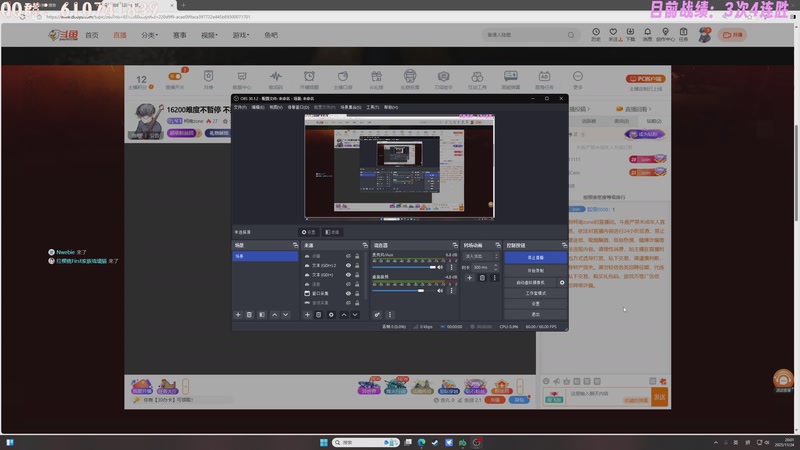Lock the 文本 (GDI+) 2 source

coord(357,265)
